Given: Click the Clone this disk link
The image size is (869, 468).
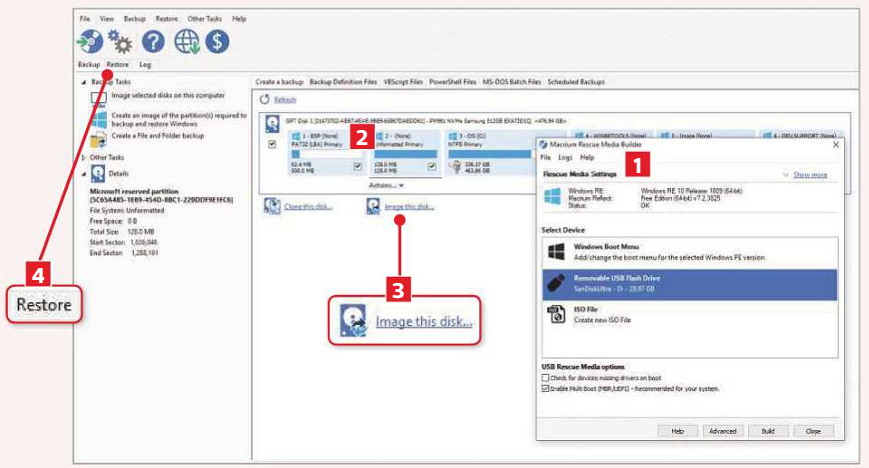Looking at the screenshot, I should pos(308,206).
